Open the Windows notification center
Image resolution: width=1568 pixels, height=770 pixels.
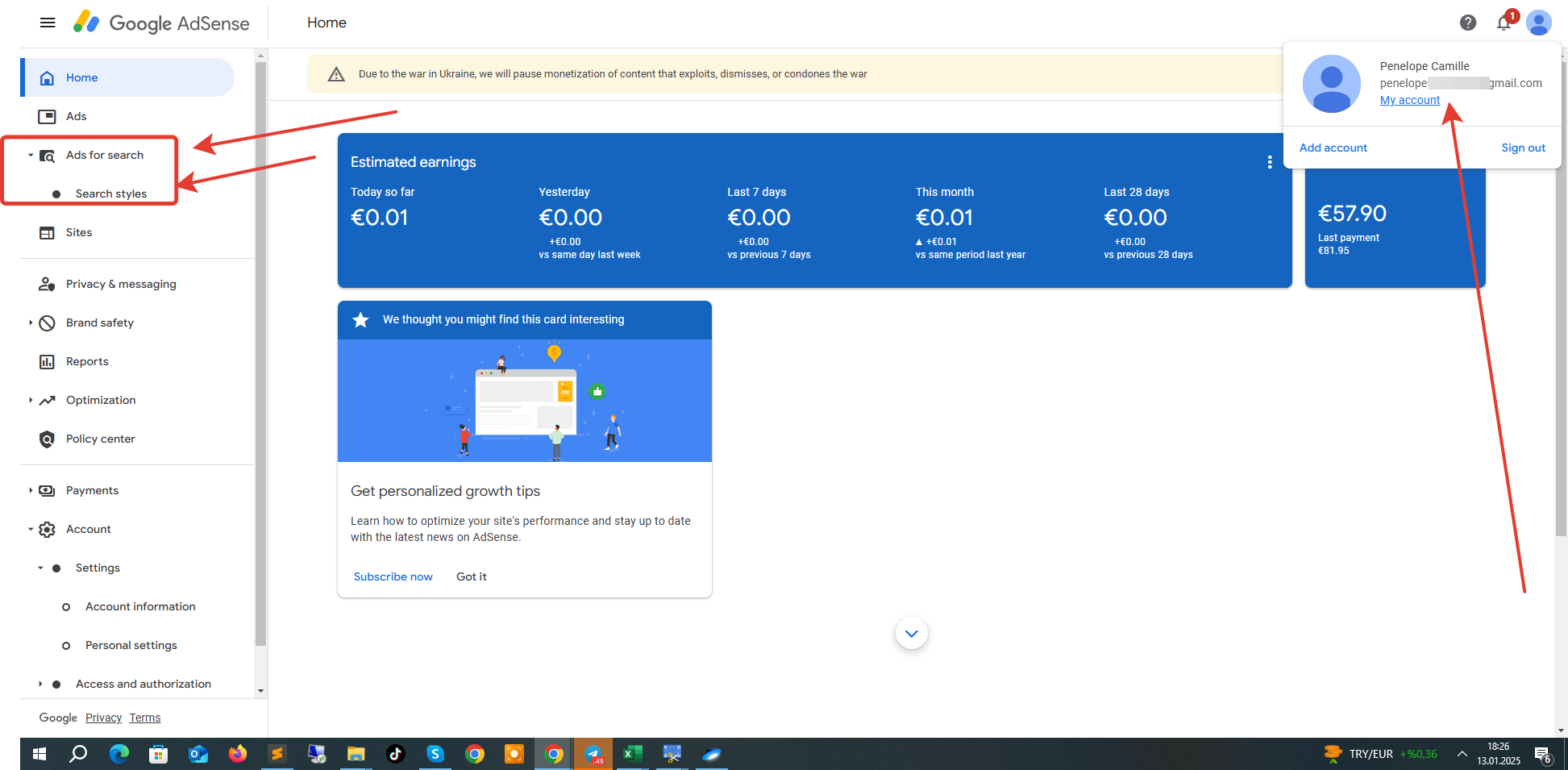(1544, 755)
